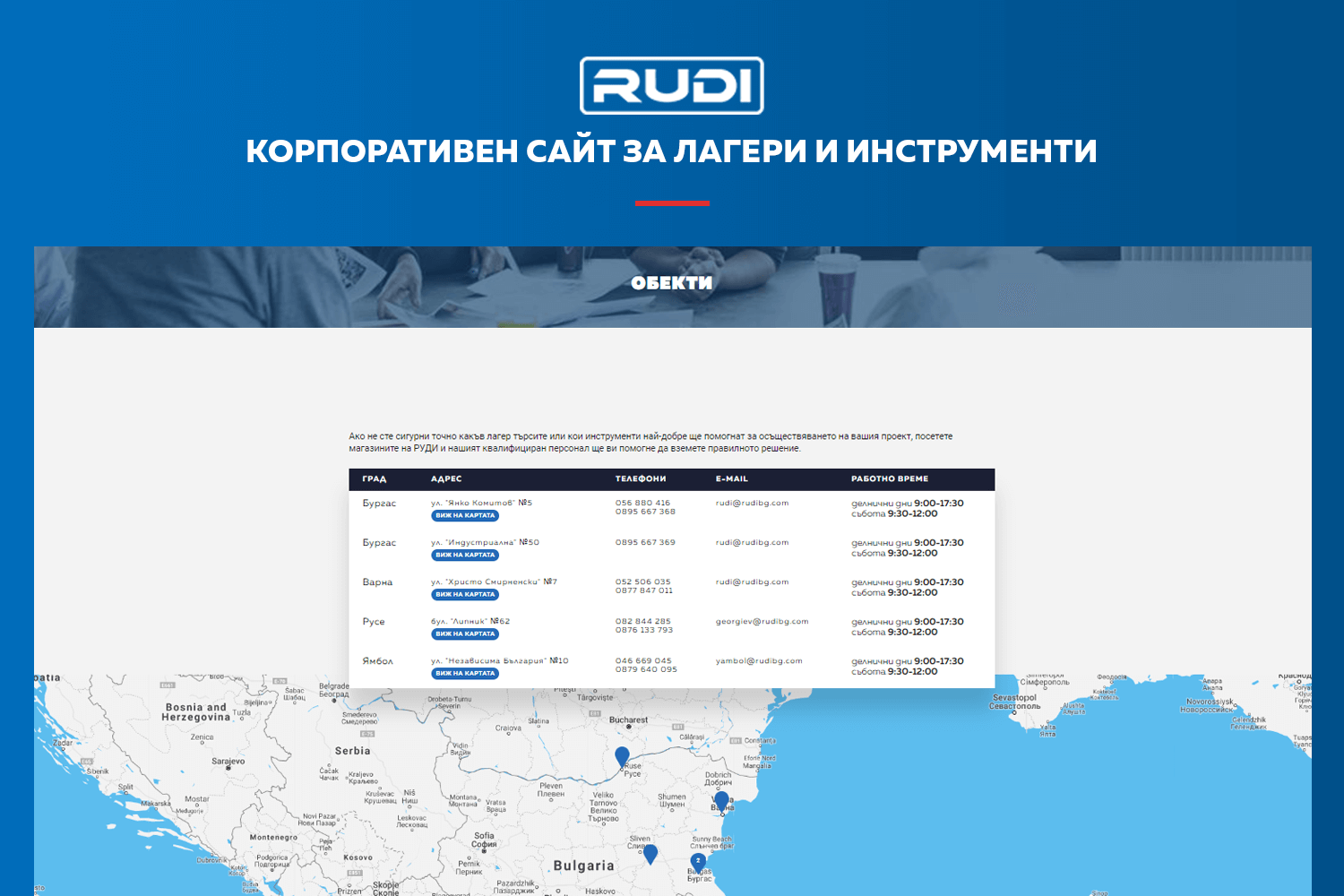The image size is (1344, 896).
Task: Open ВИЖ НА КАРТАТА for the Русе row
Action: (x=467, y=633)
